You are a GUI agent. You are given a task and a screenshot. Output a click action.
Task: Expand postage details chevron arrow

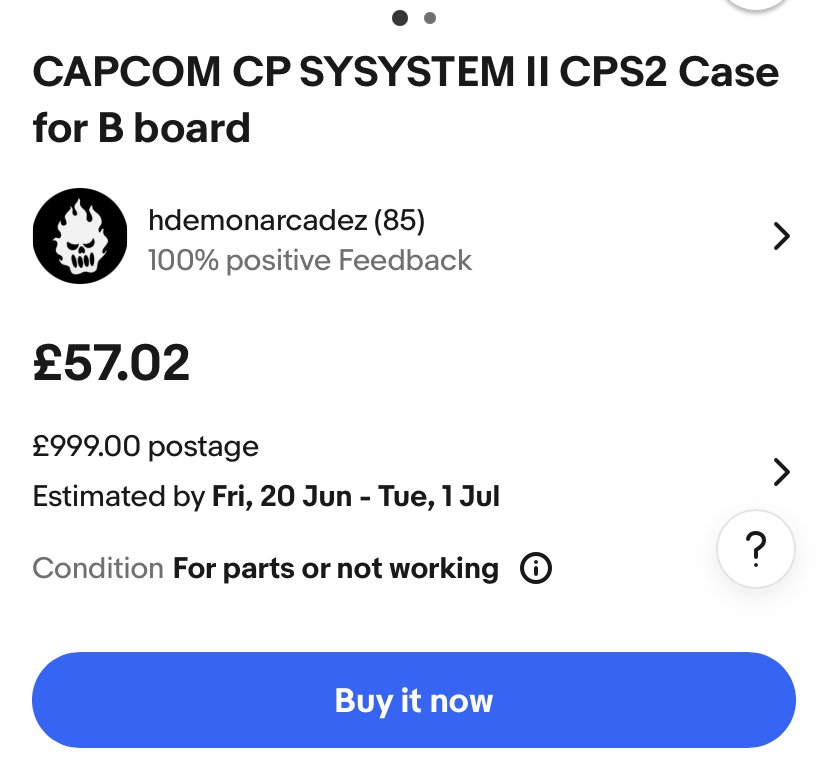[782, 472]
